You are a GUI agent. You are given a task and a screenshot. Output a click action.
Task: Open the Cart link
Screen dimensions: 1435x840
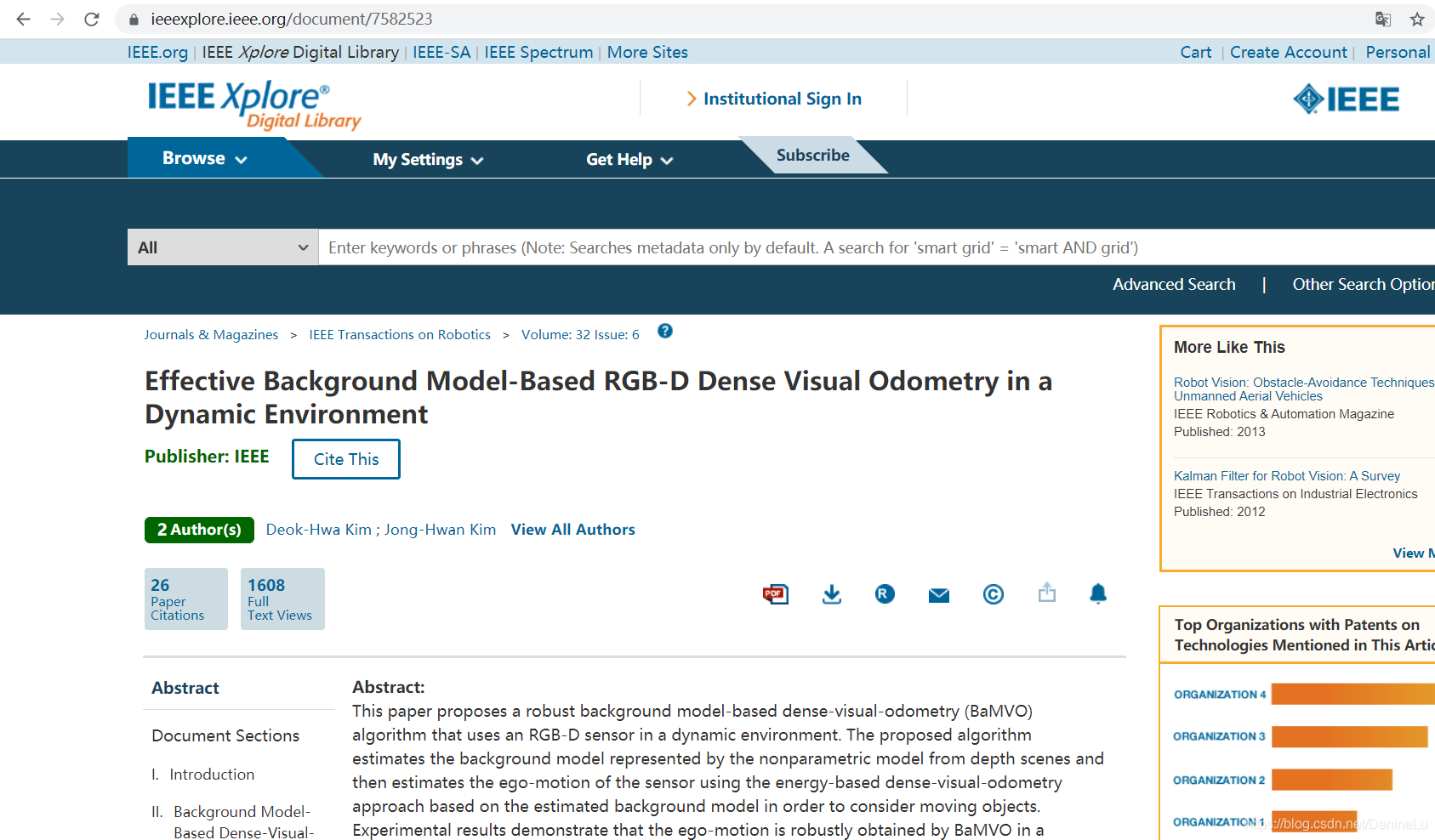(x=1196, y=52)
